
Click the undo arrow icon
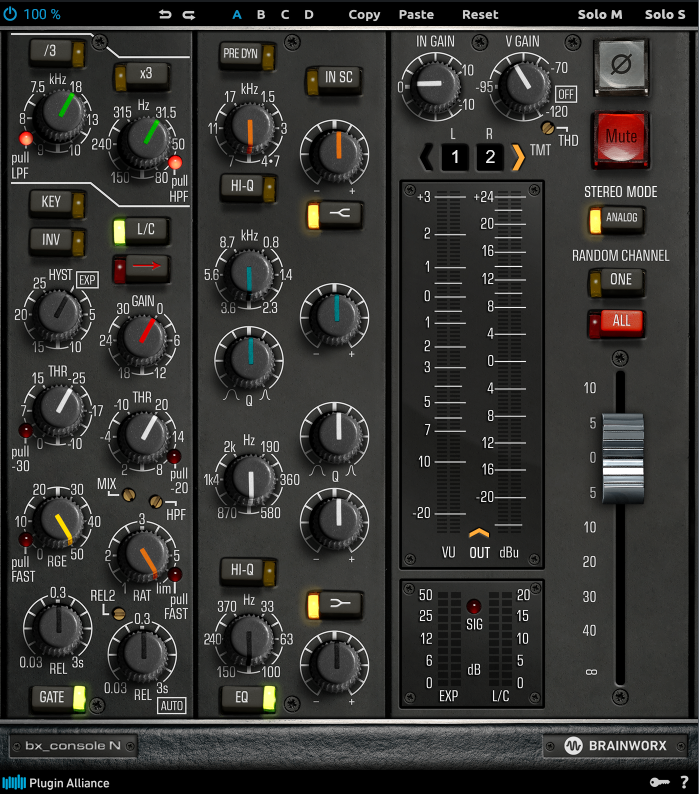tap(165, 14)
